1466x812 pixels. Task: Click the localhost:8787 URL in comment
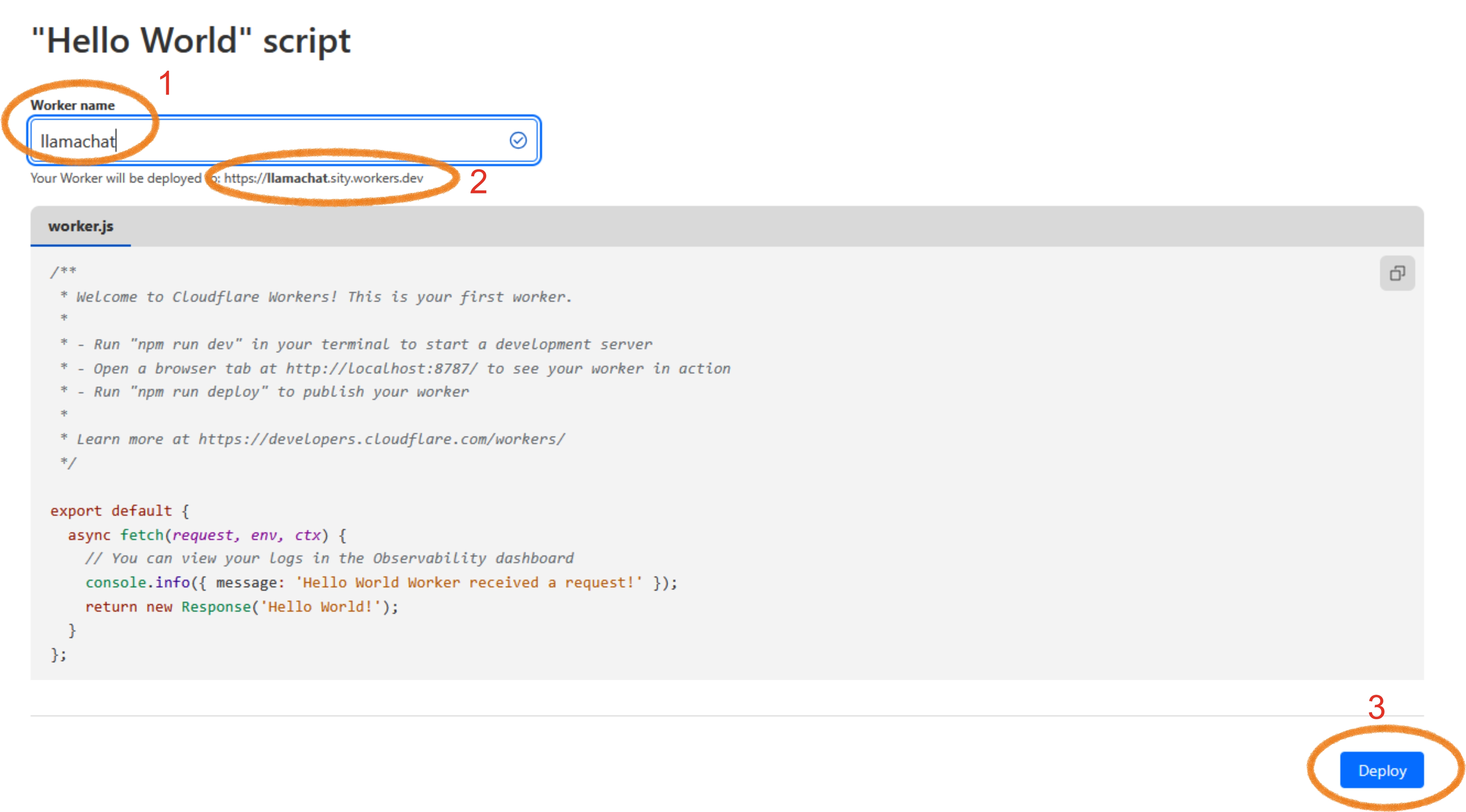click(381, 368)
